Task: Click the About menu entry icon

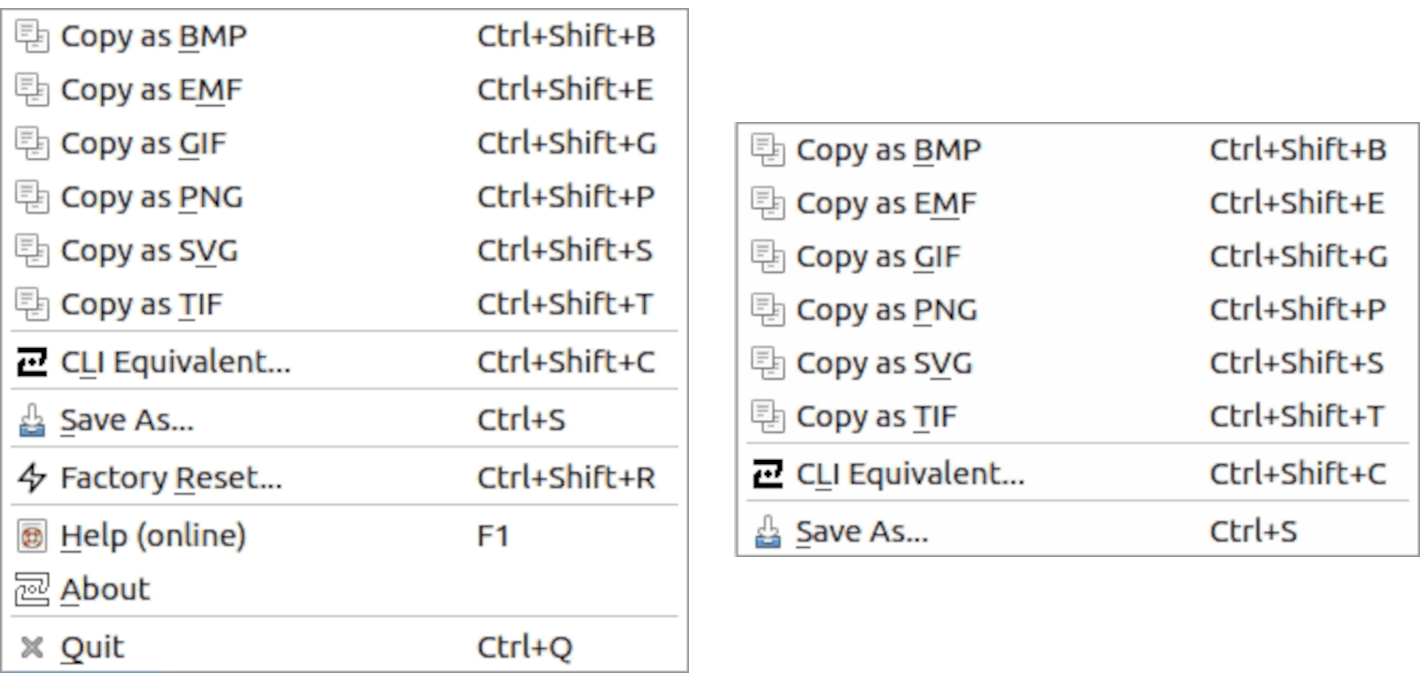Action: point(32,590)
